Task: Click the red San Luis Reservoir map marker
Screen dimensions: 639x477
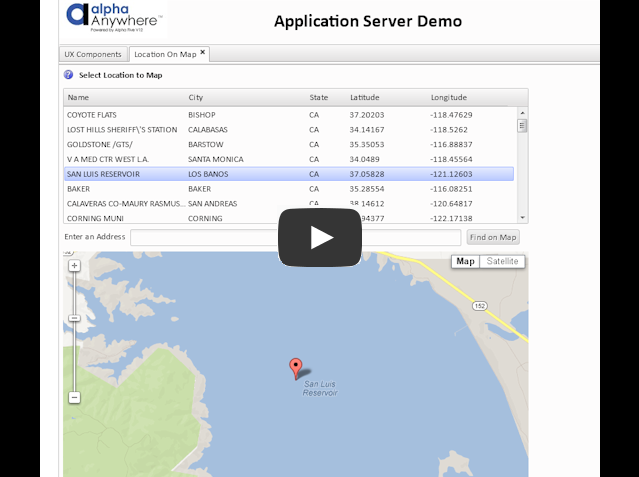Action: 295,369
